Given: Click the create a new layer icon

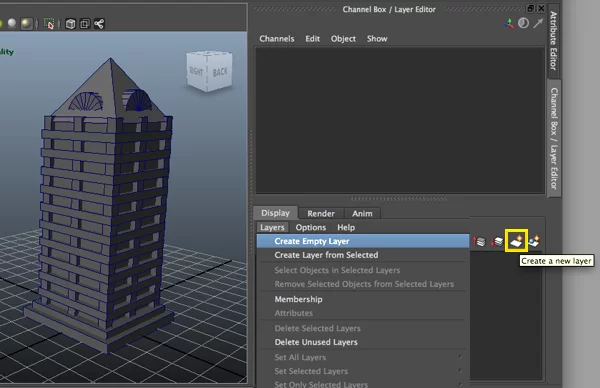Looking at the screenshot, I should [516, 241].
